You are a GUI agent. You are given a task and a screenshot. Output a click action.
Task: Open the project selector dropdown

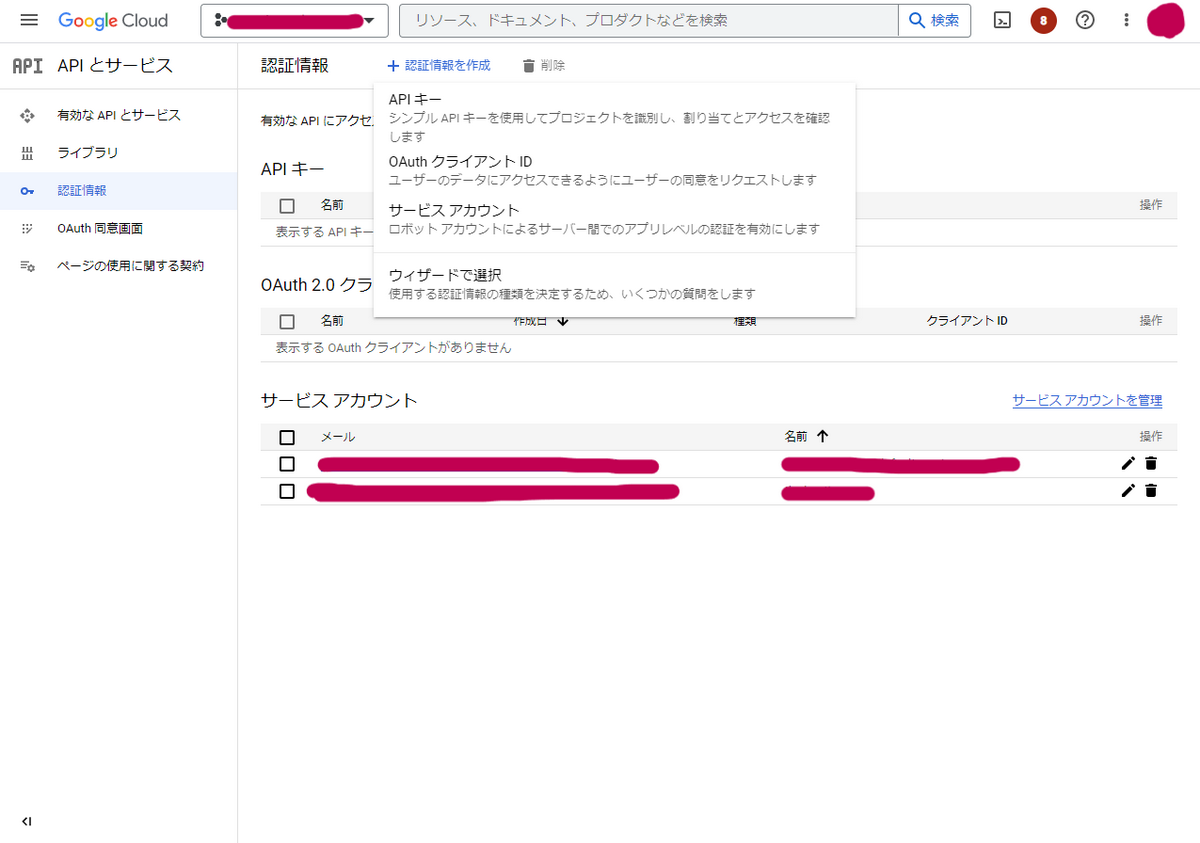(294, 20)
